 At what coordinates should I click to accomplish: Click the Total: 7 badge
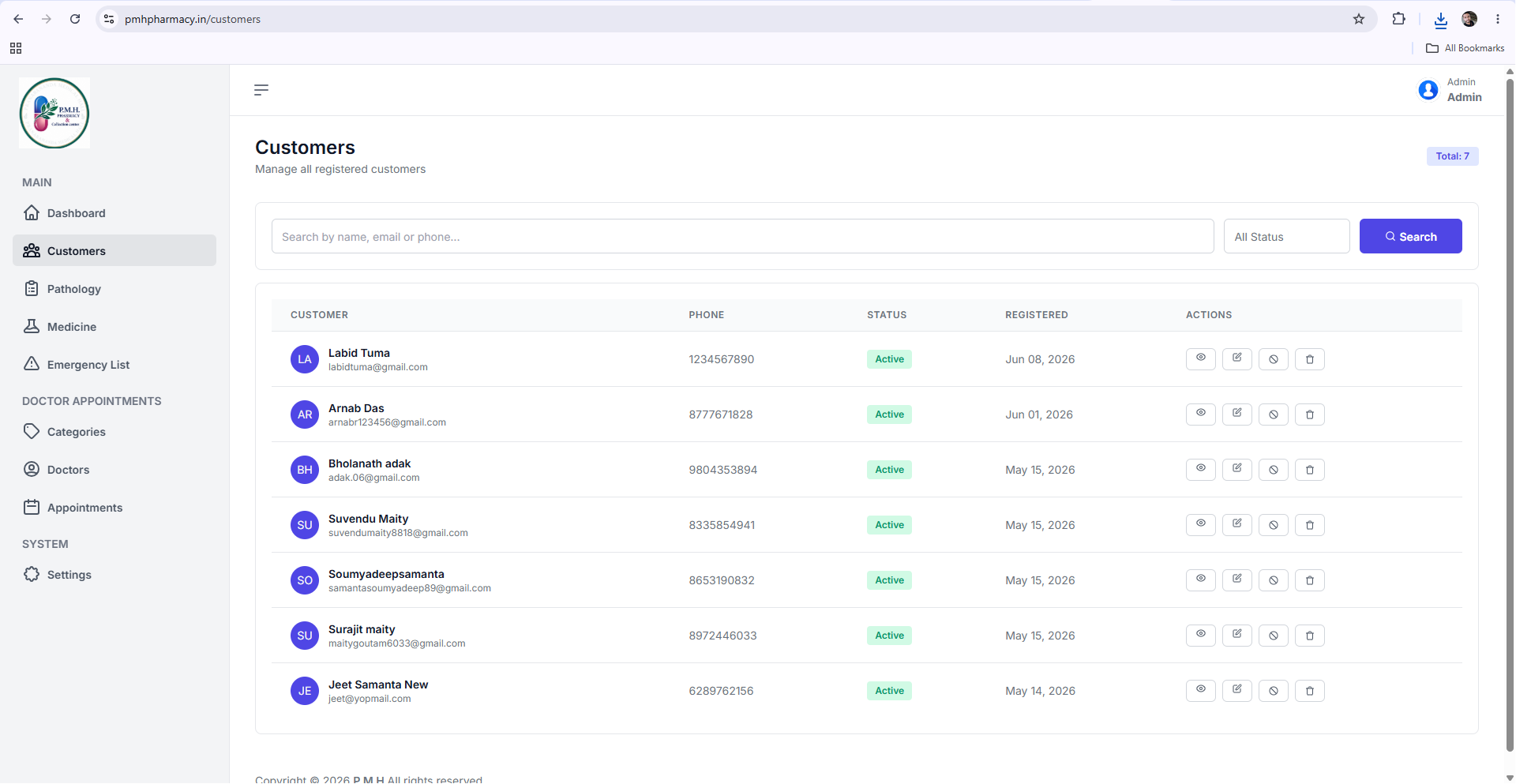click(1452, 156)
